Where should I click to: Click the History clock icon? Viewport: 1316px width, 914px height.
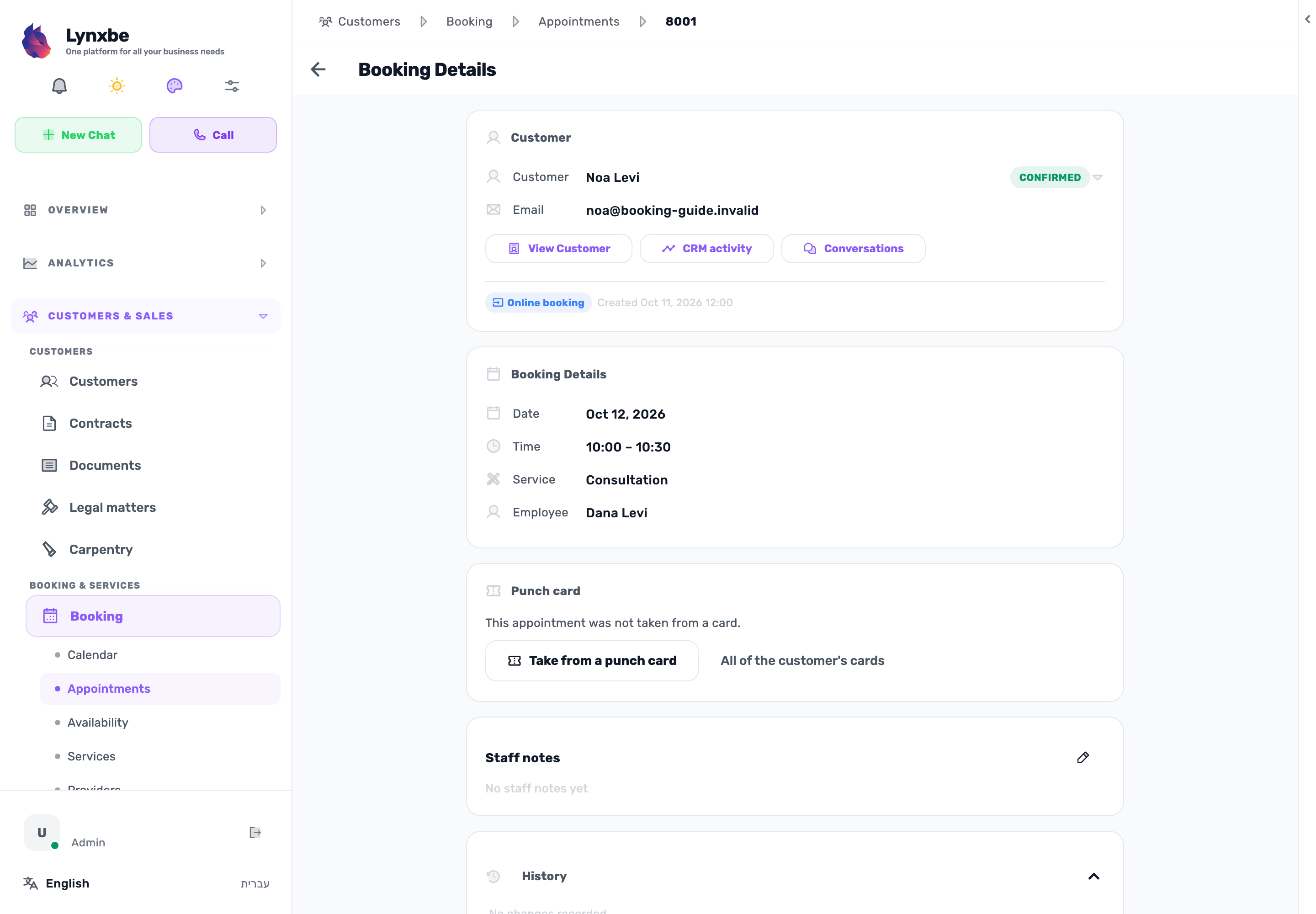tap(493, 876)
